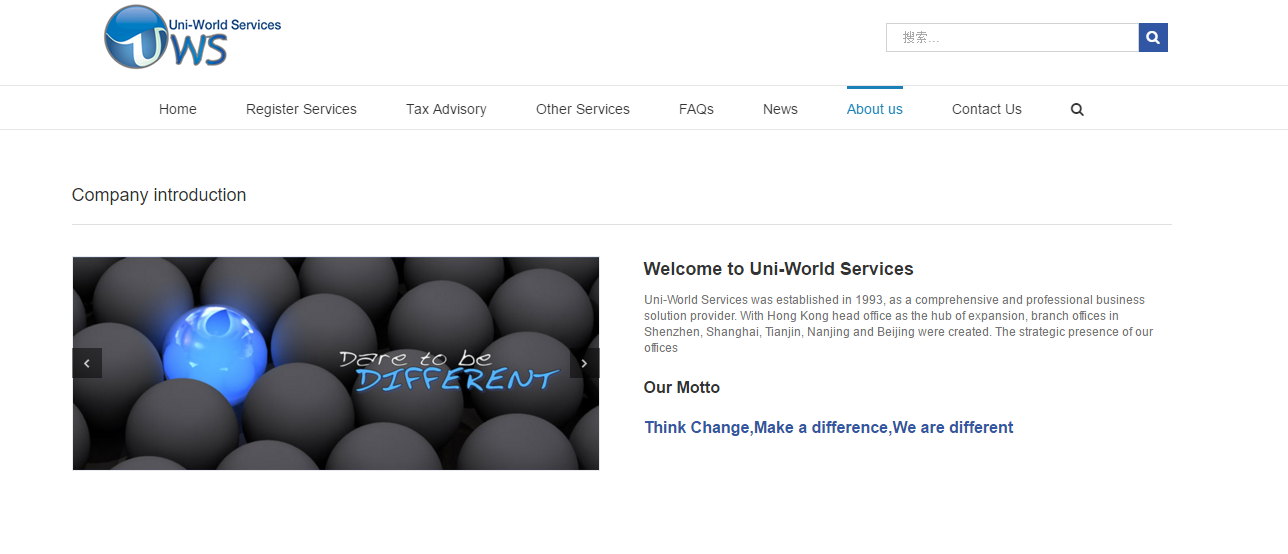Open Register Services in navigation

(301, 109)
